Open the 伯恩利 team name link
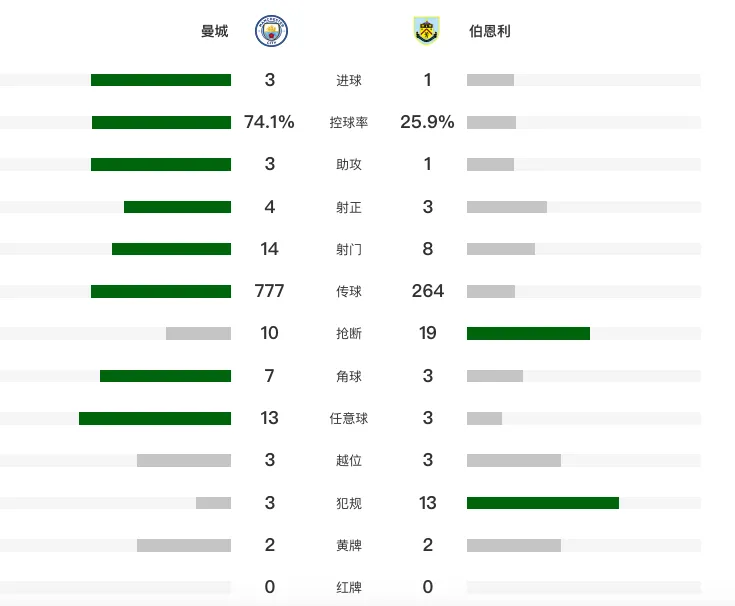Image resolution: width=735 pixels, height=606 pixels. tap(490, 31)
